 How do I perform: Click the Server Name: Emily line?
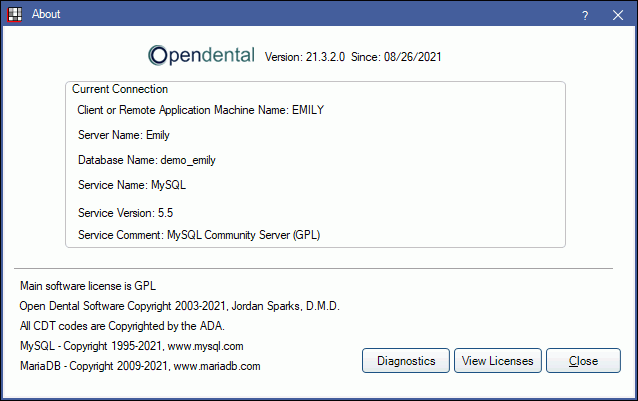pyautogui.click(x=124, y=135)
